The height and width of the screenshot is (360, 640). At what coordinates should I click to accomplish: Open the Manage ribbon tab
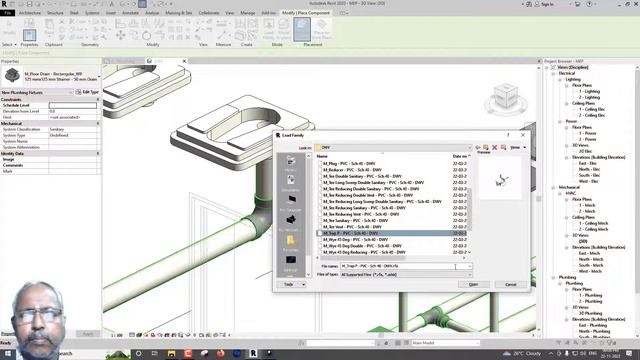coord(247,13)
